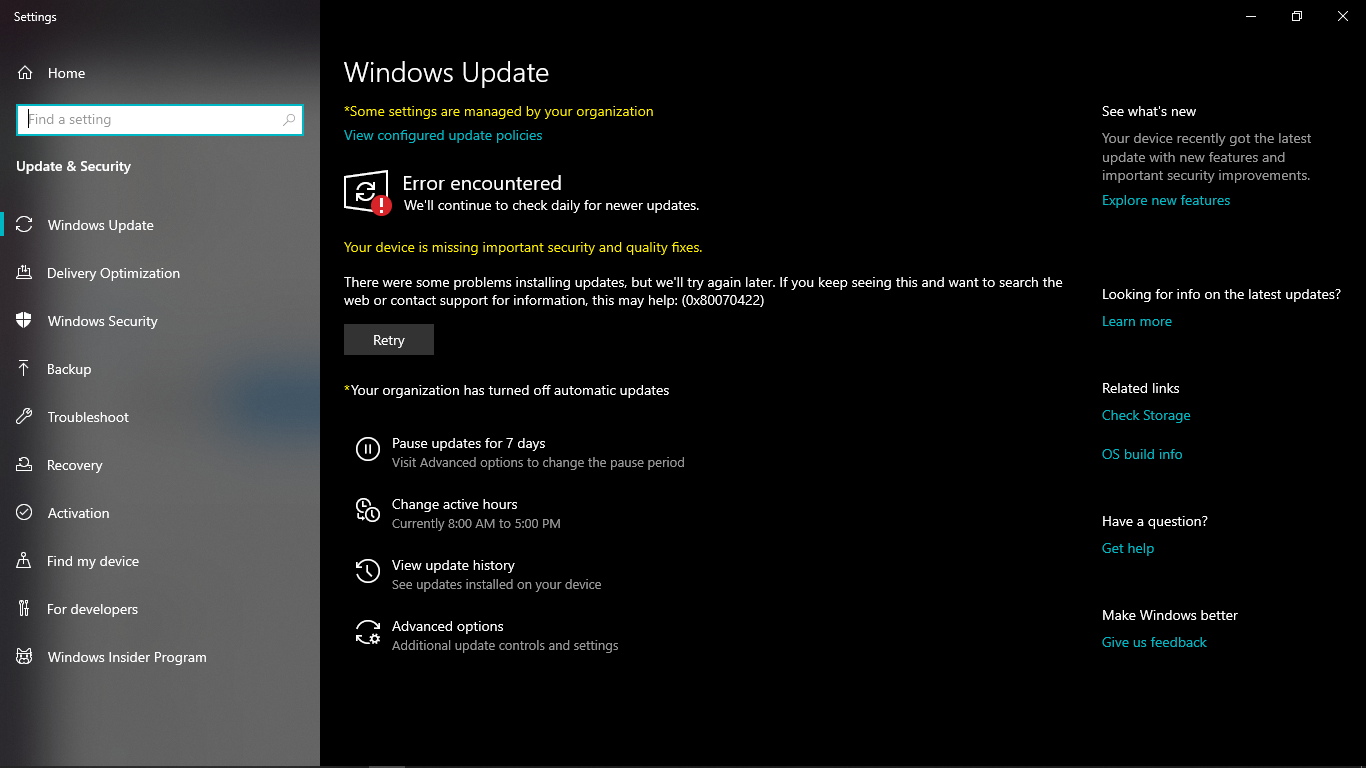Click the Activation checkmark circle icon
The image size is (1366, 768).
pos(25,513)
